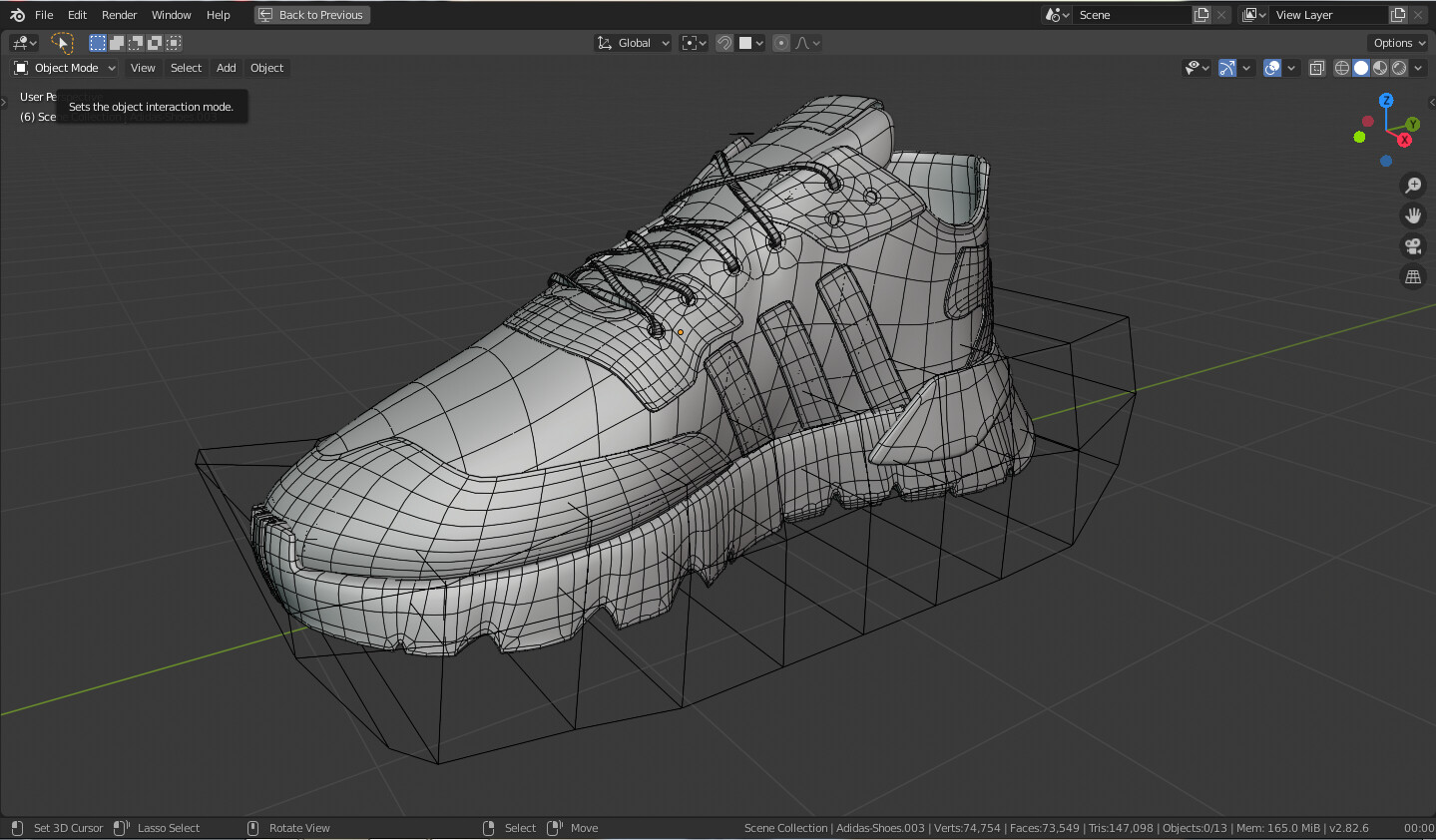Viewport: 1436px width, 840px height.
Task: Expand the overlays settings dropdown arrow
Action: click(1291, 68)
